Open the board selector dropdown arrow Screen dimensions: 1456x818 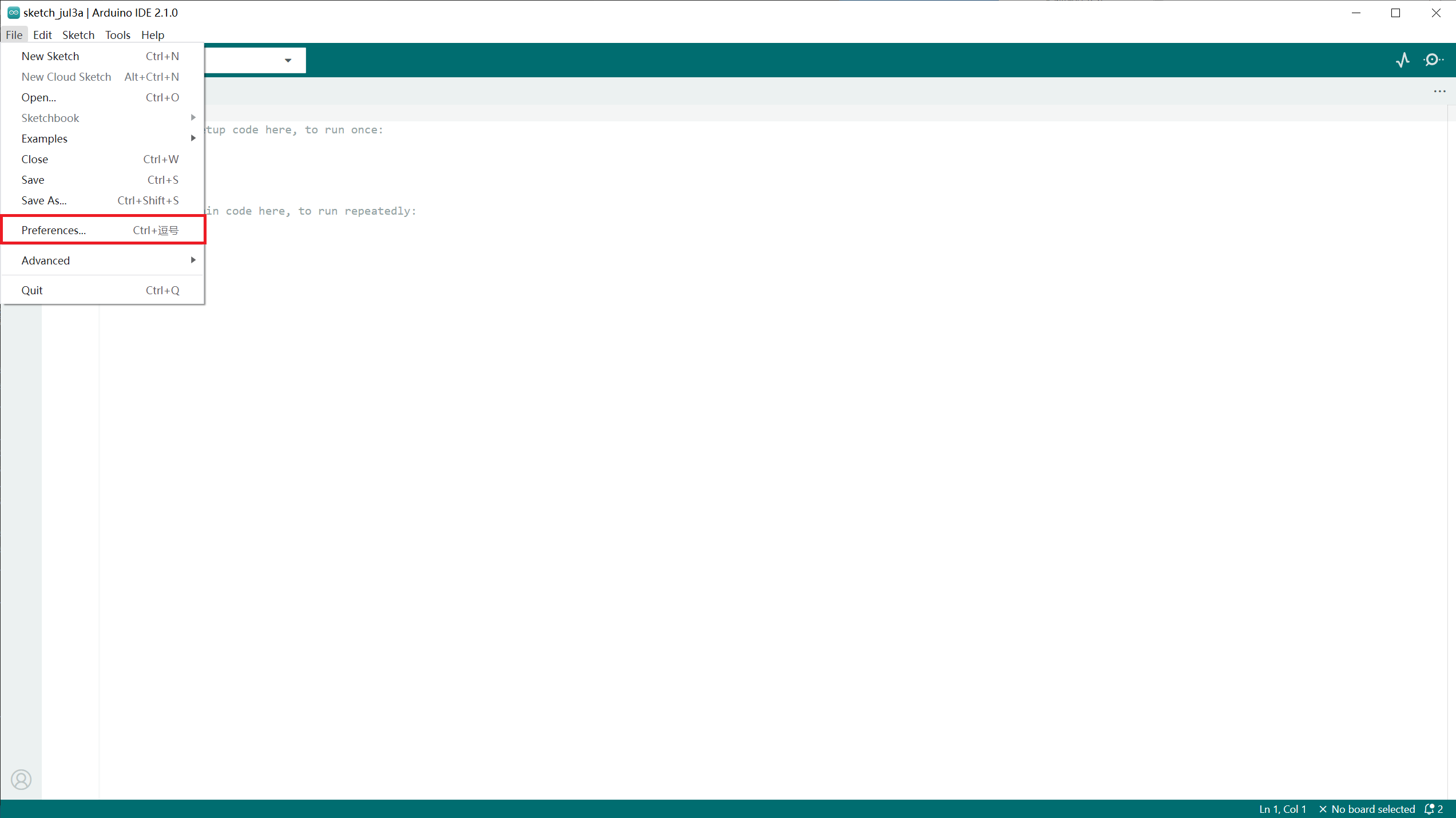288,61
